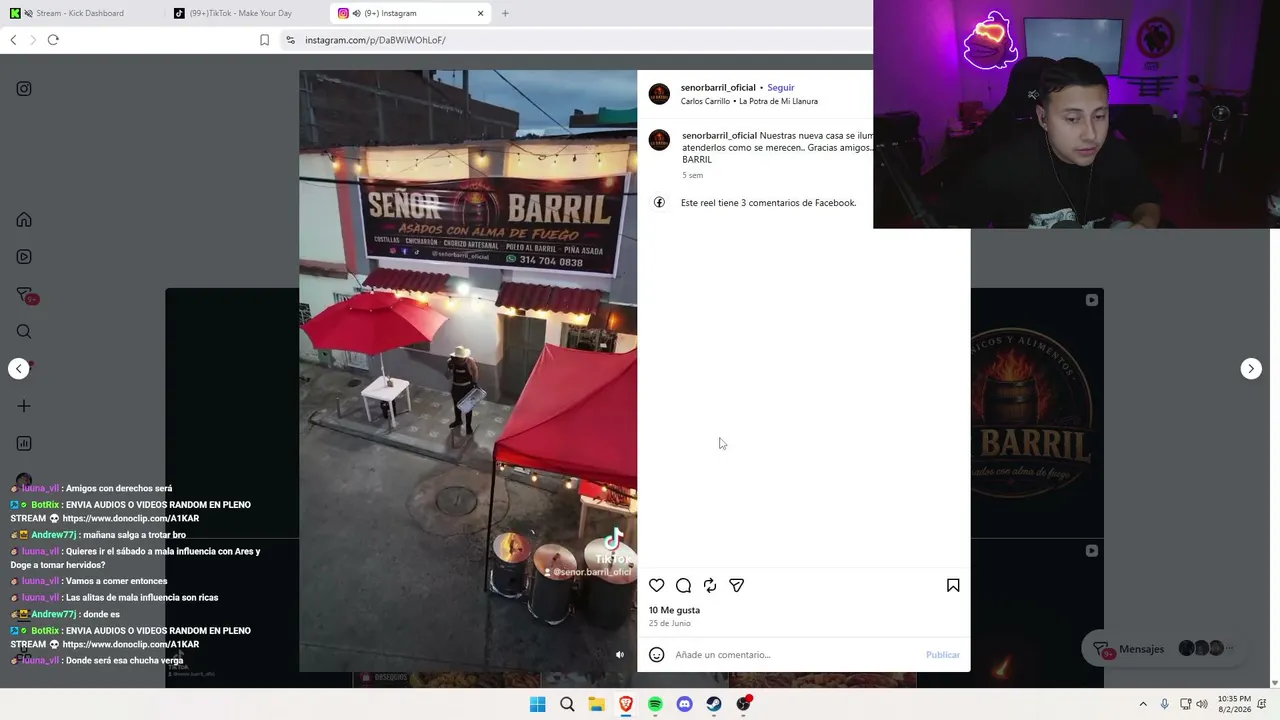
Task: Open senorbarril_oficial profile from post header
Action: tap(718, 88)
